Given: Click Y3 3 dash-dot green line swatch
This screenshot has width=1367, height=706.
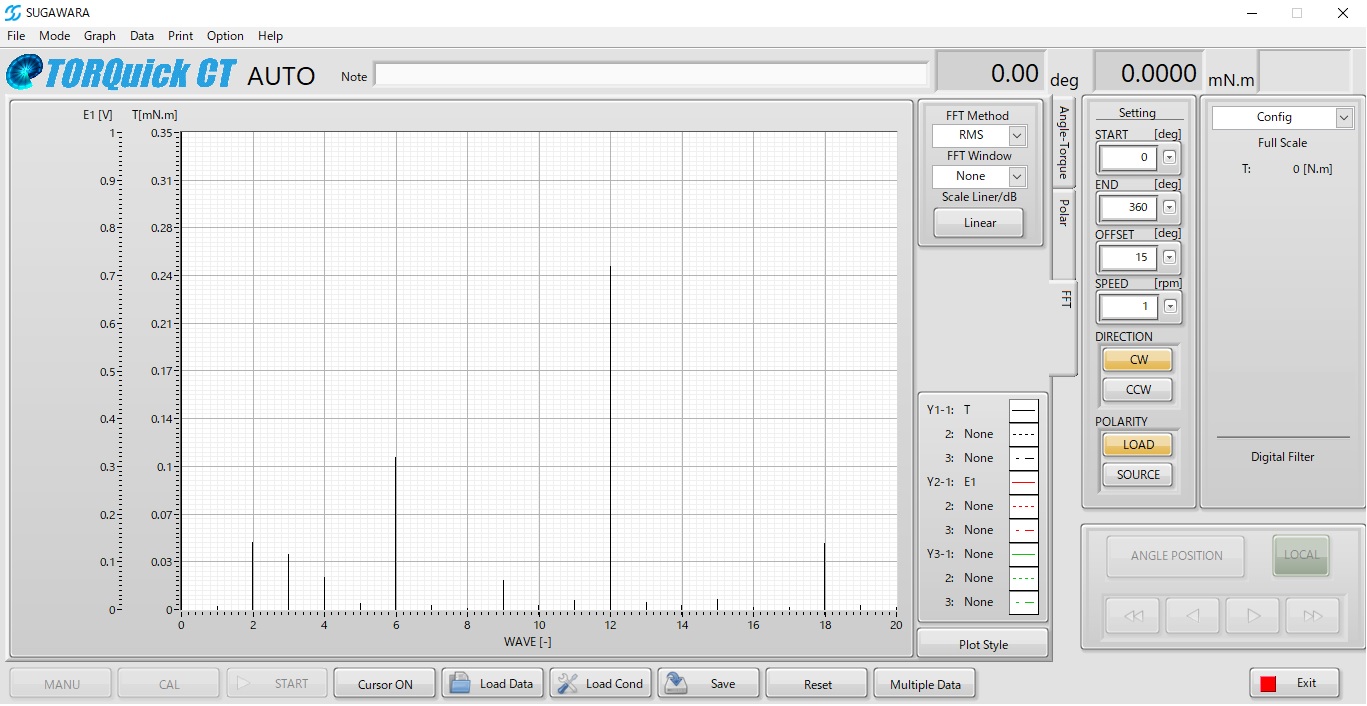Looking at the screenshot, I should [x=1023, y=602].
